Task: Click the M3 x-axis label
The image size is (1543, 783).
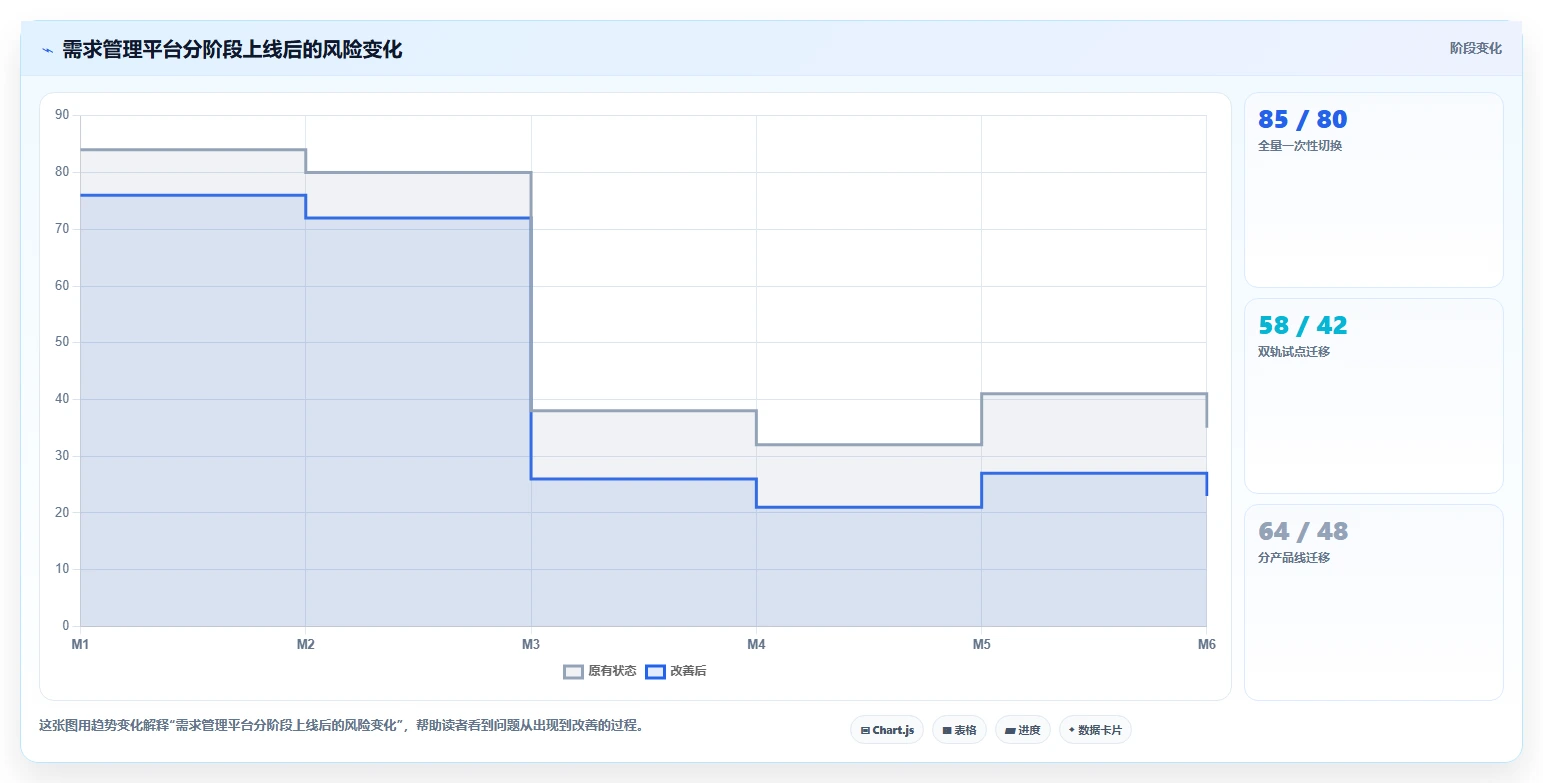Action: tap(531, 644)
